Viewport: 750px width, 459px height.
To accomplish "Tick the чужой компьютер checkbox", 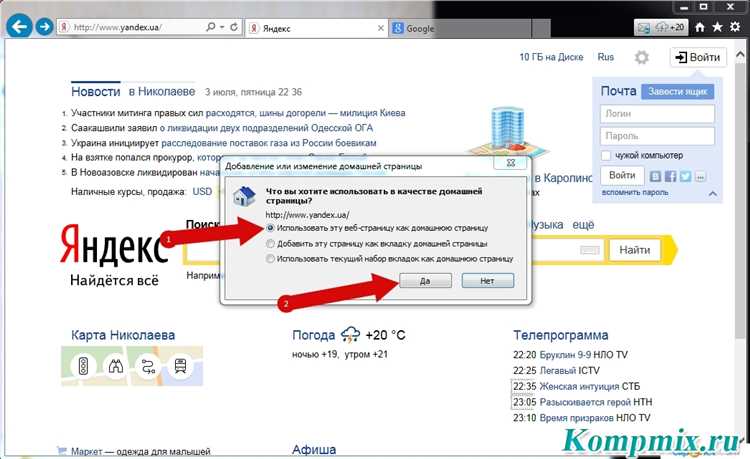I will tap(606, 155).
